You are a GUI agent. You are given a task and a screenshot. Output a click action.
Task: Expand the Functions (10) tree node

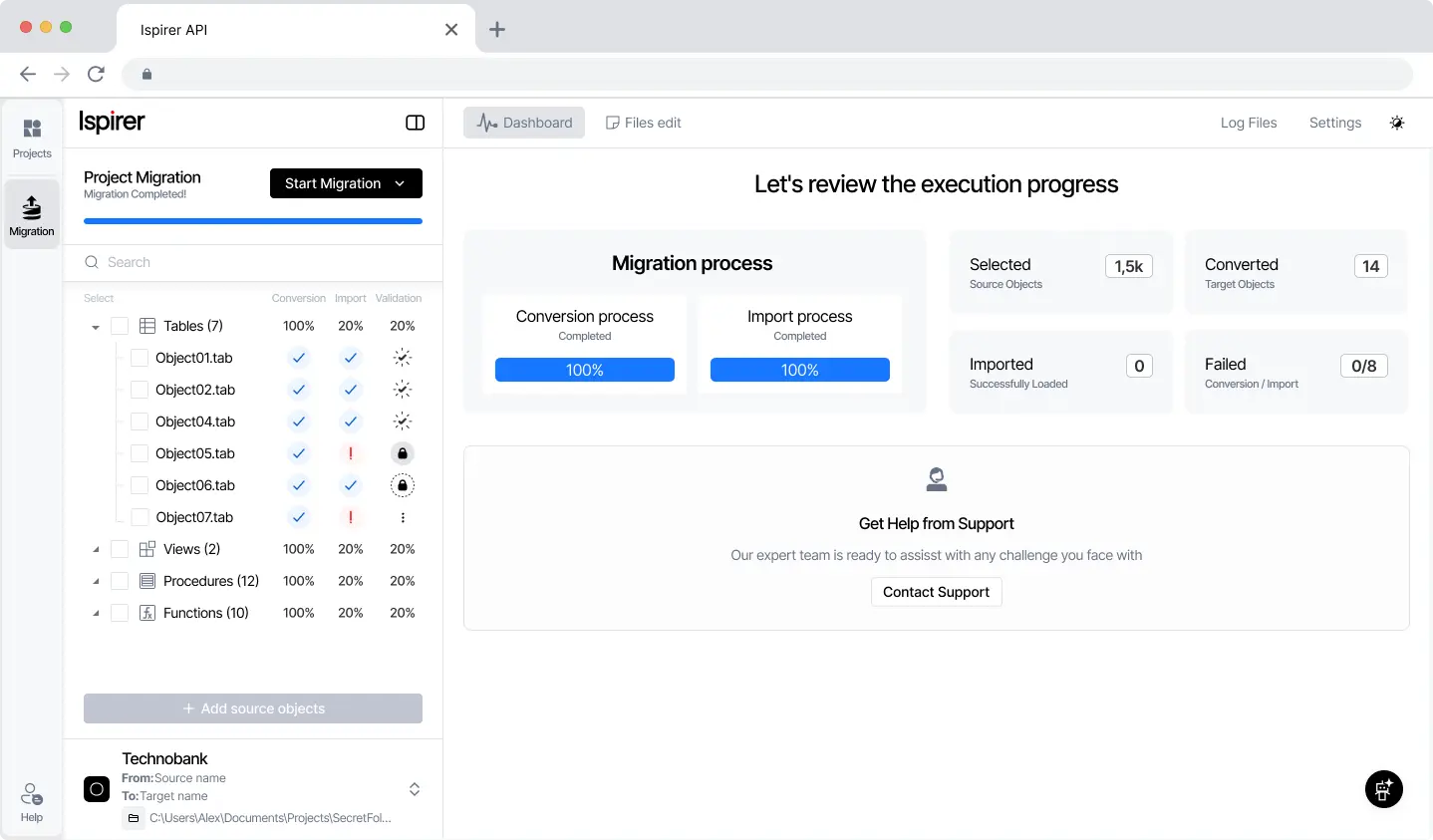click(x=96, y=613)
